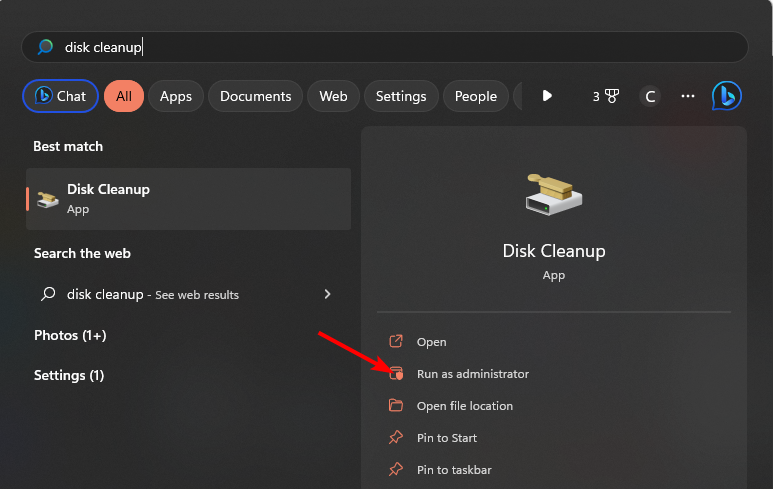Select the Documents filter tab
This screenshot has height=489, width=773.
pyautogui.click(x=255, y=96)
